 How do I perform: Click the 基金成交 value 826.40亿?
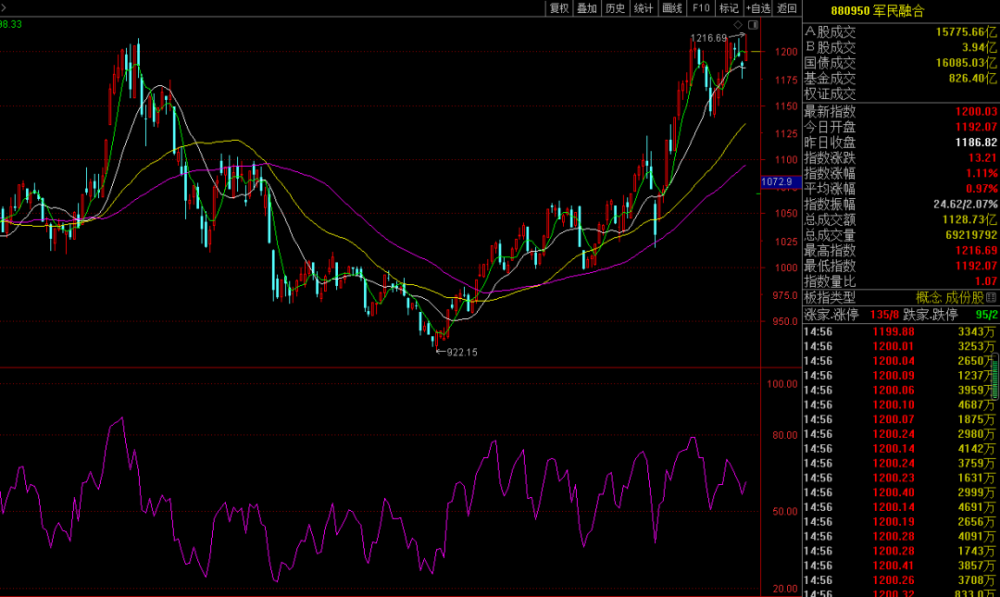click(x=973, y=78)
